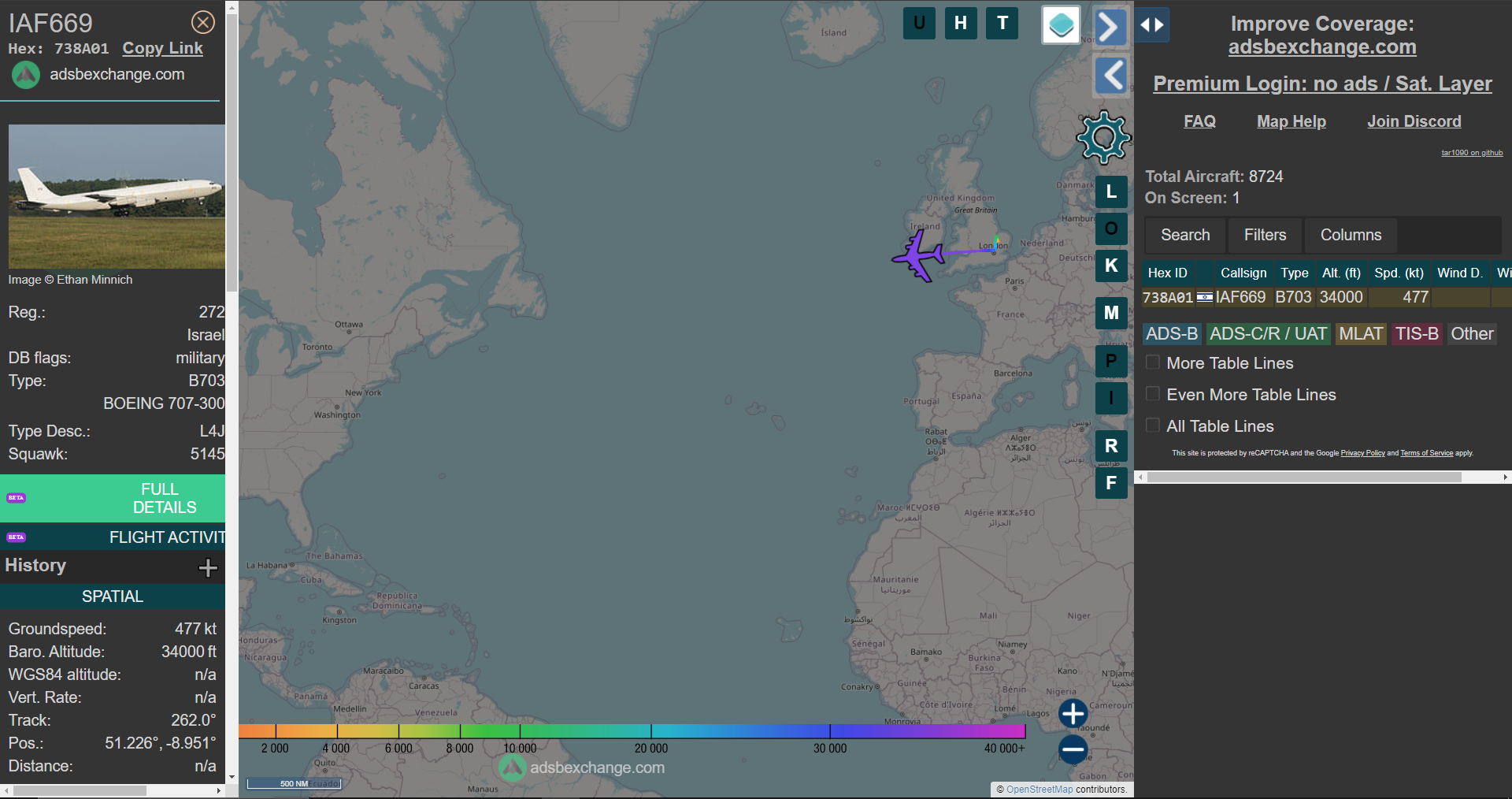The image size is (1512, 799).
Task: Zoom in with the plus button
Action: [1073, 714]
